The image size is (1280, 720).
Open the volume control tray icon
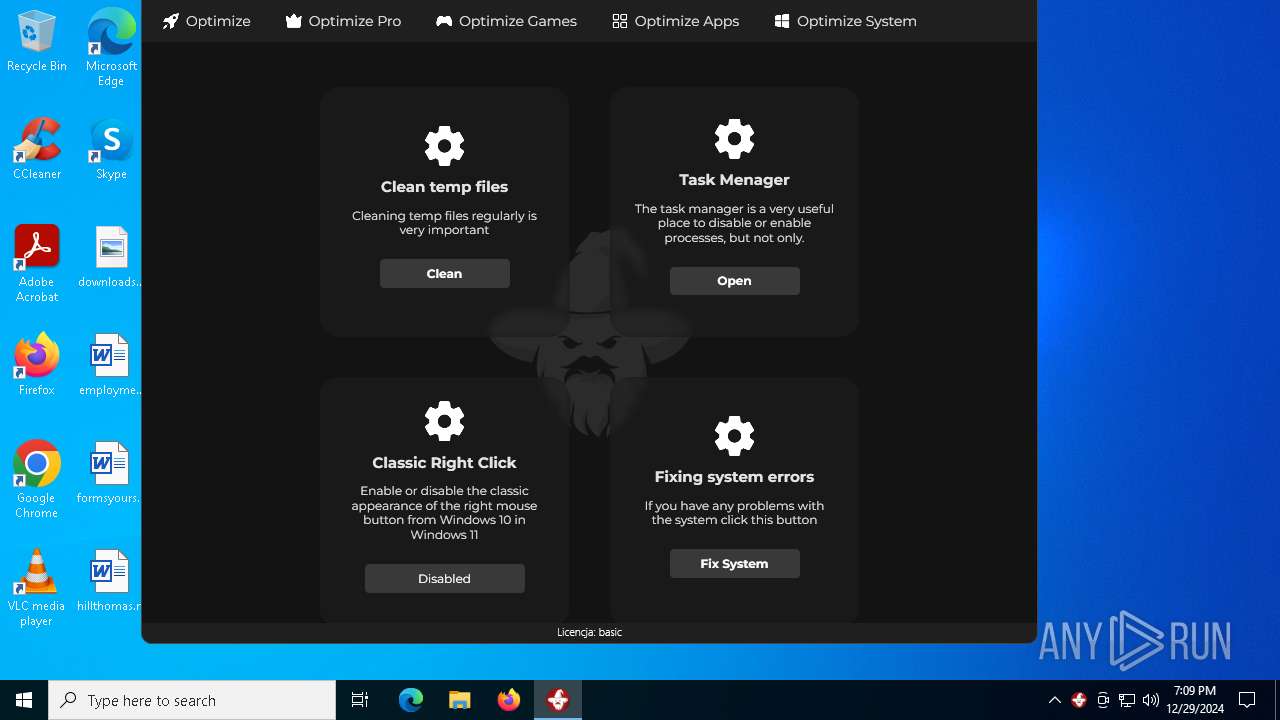(1151, 700)
